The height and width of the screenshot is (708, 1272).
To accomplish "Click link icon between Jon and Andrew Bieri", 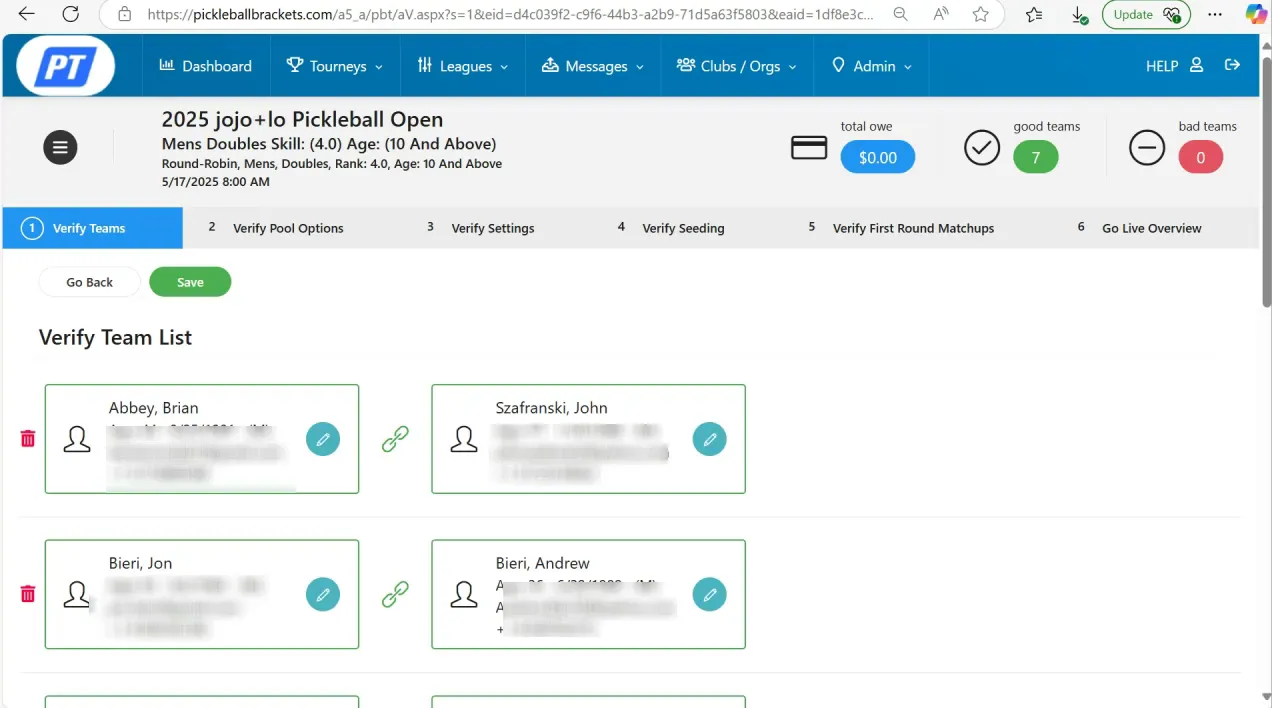I will pyautogui.click(x=395, y=594).
